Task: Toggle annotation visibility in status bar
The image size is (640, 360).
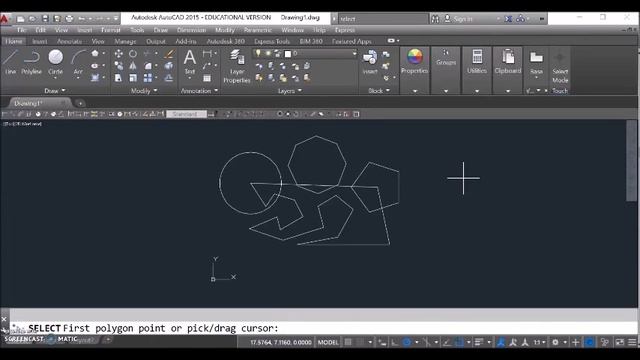Action: click(x=501, y=342)
